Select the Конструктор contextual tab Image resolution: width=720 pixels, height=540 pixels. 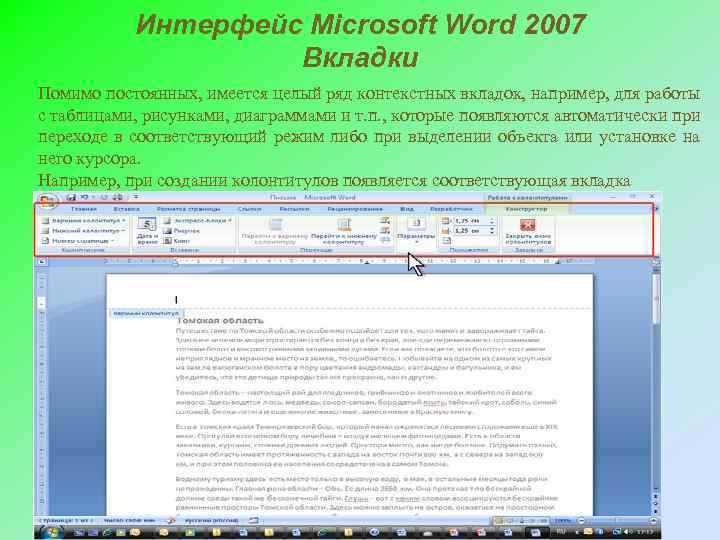[526, 209]
